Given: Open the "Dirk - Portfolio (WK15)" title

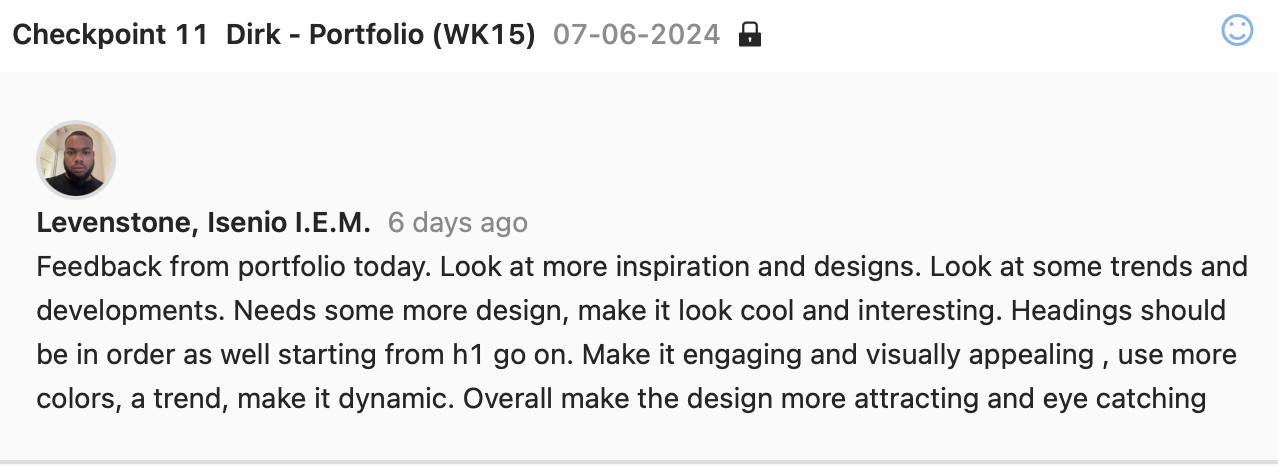Looking at the screenshot, I should [380, 35].
